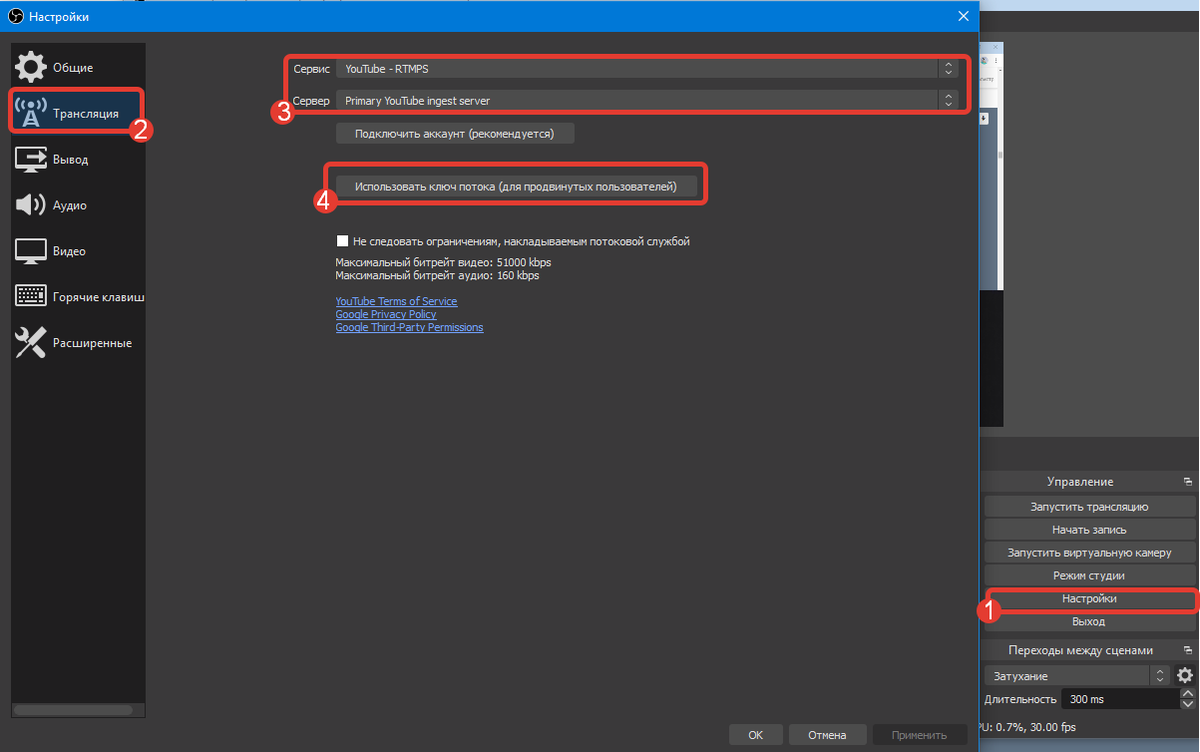The height and width of the screenshot is (752, 1200).
Task: Select the Stream antenna icon in sidebar
Action: pyautogui.click(x=31, y=113)
